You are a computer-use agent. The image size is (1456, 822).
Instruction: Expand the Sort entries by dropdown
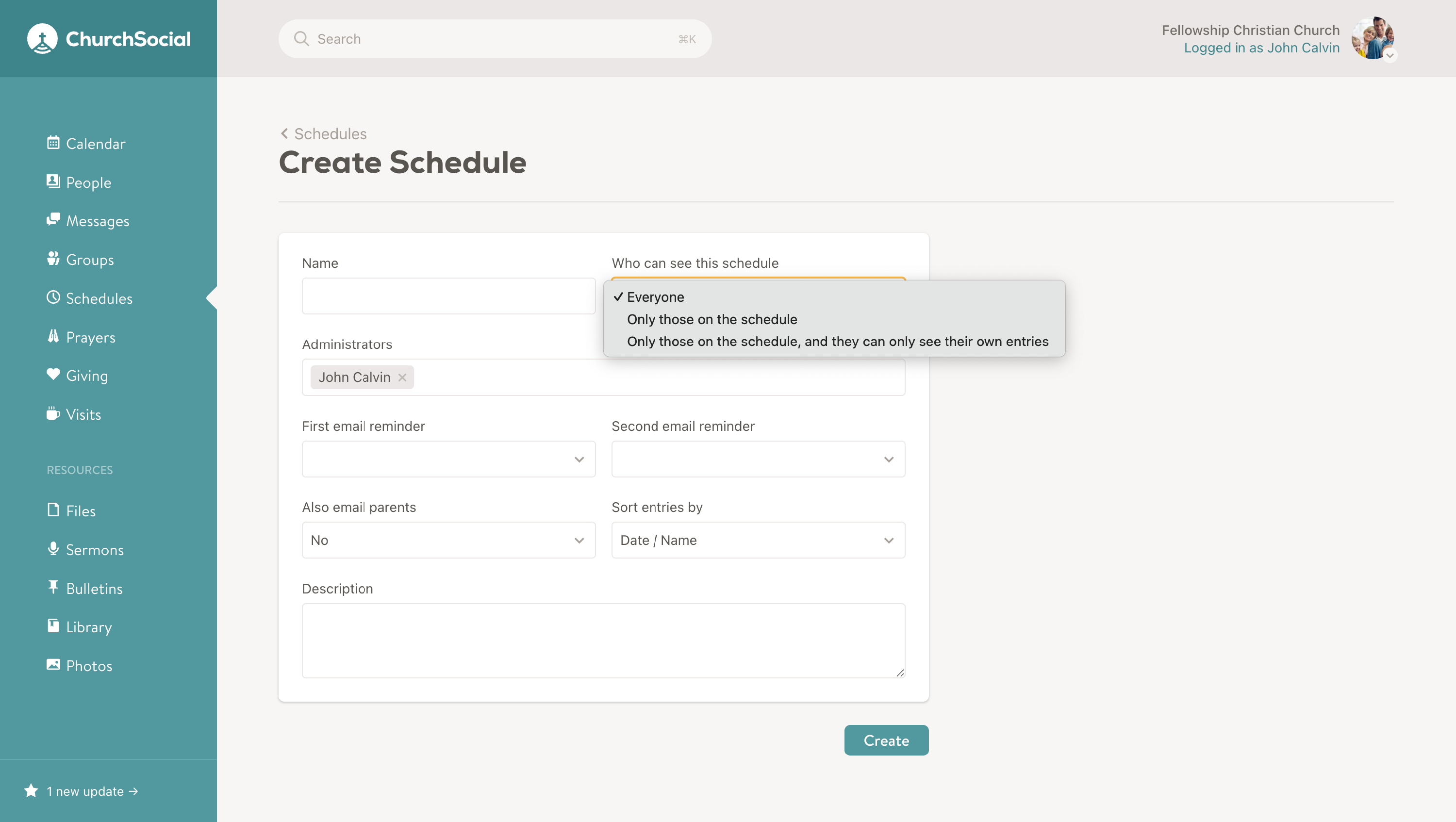758,540
